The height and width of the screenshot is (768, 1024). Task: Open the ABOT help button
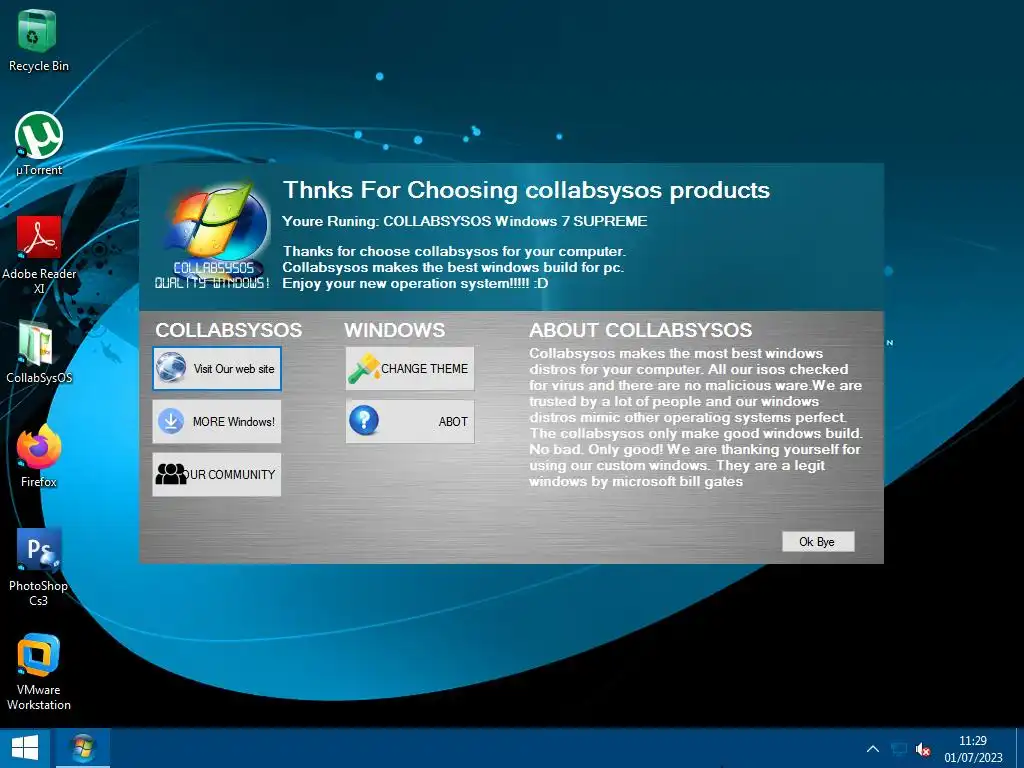pos(410,421)
